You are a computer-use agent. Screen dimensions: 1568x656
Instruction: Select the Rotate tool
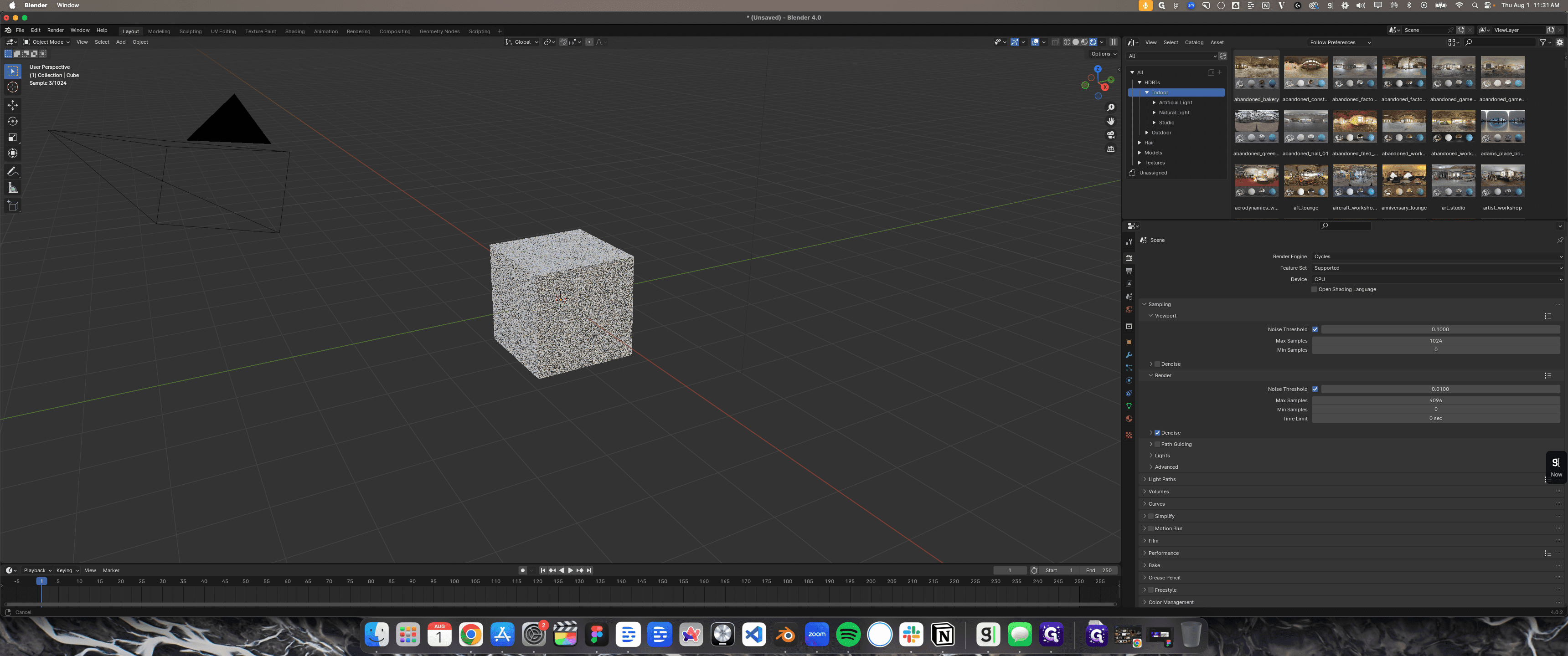13,121
